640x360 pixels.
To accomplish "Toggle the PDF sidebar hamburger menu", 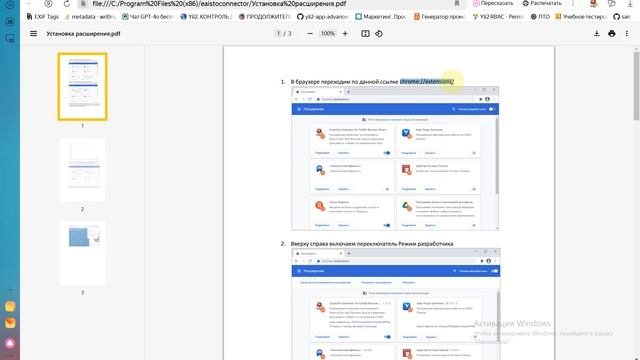I will click(33, 33).
